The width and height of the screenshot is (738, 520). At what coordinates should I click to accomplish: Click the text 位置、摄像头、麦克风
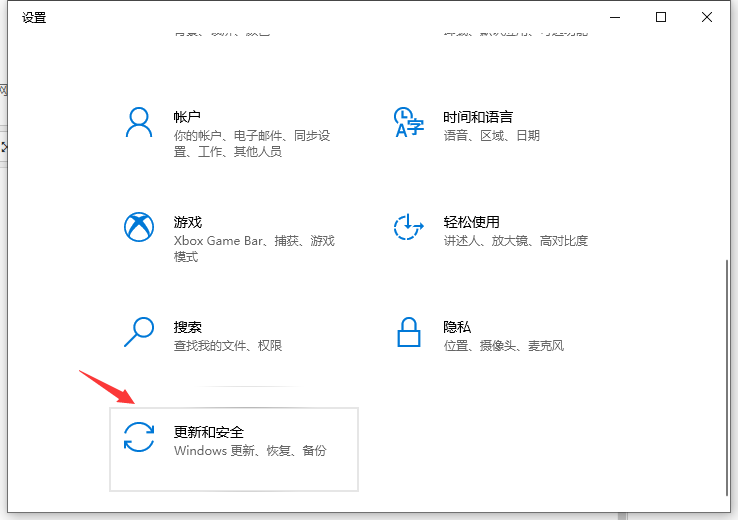[504, 345]
